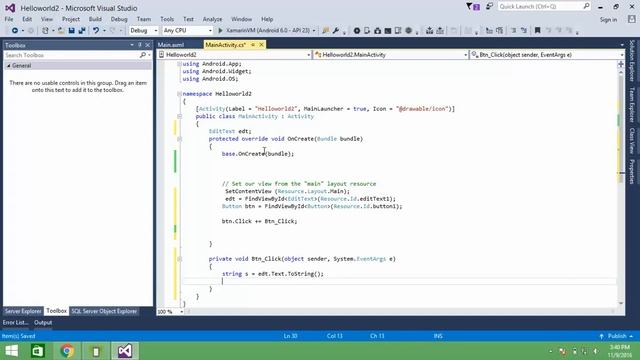
Task: Click the dark console window toolbar icon
Action: coord(388,31)
